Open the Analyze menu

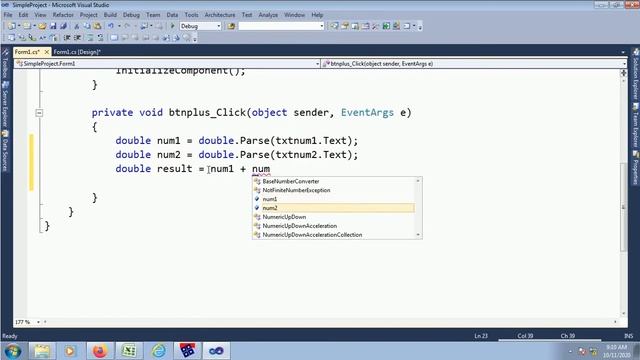pos(268,15)
